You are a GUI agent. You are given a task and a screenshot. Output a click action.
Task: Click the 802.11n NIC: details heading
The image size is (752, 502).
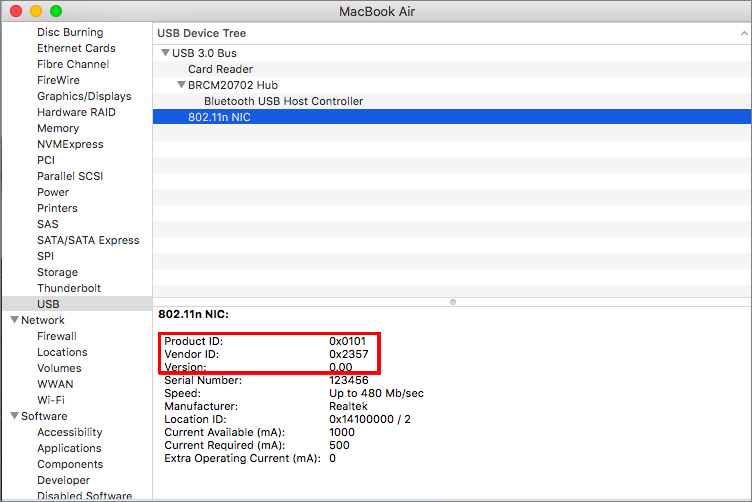click(193, 314)
